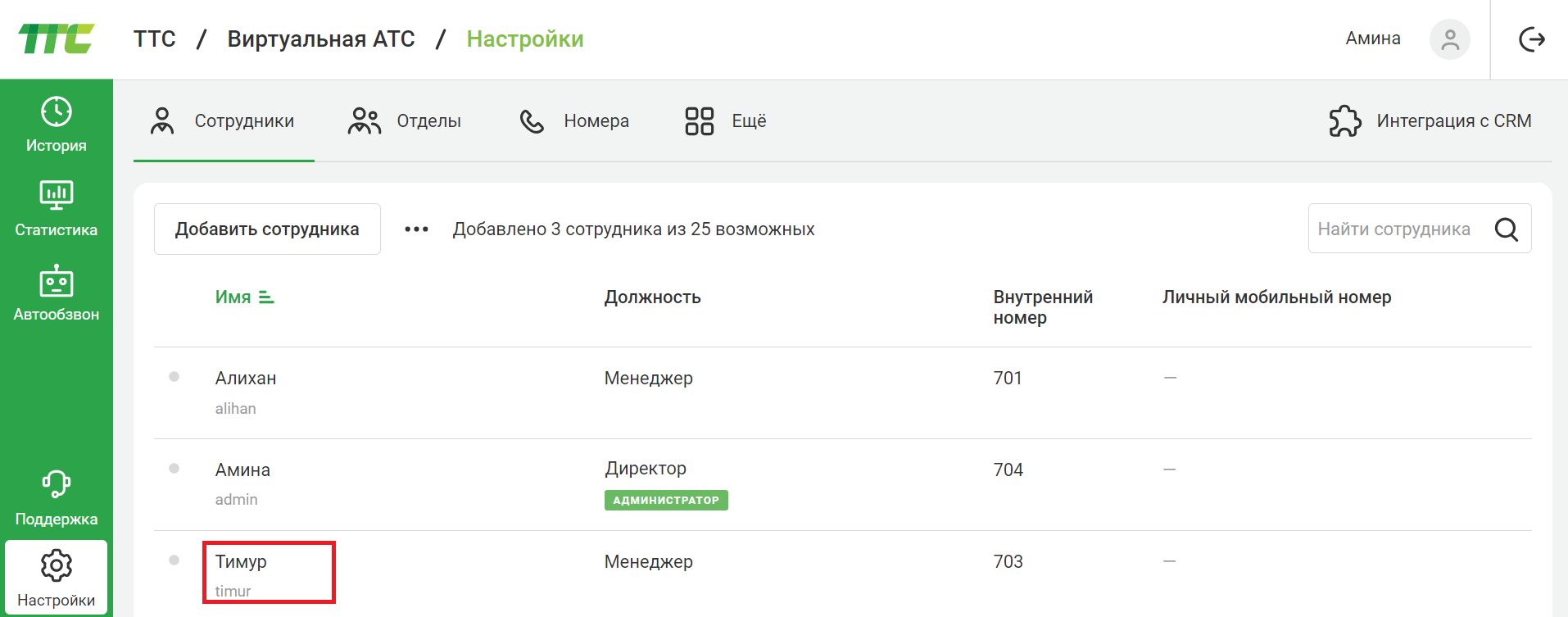This screenshot has width=1568, height=617.
Task: Click the Внутренний номер column header
Action: (1043, 307)
